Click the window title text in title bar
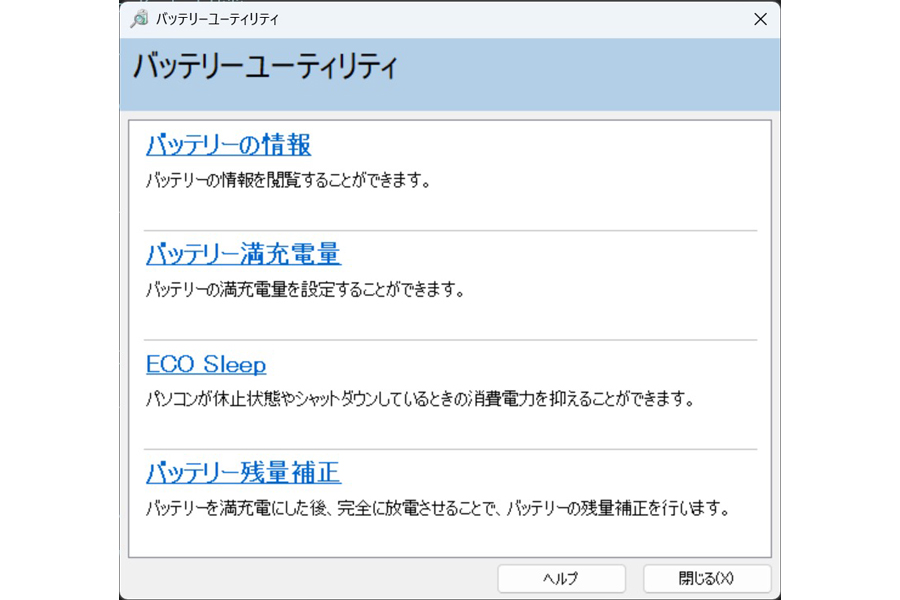The width and height of the screenshot is (900, 600). pyautogui.click(x=217, y=20)
